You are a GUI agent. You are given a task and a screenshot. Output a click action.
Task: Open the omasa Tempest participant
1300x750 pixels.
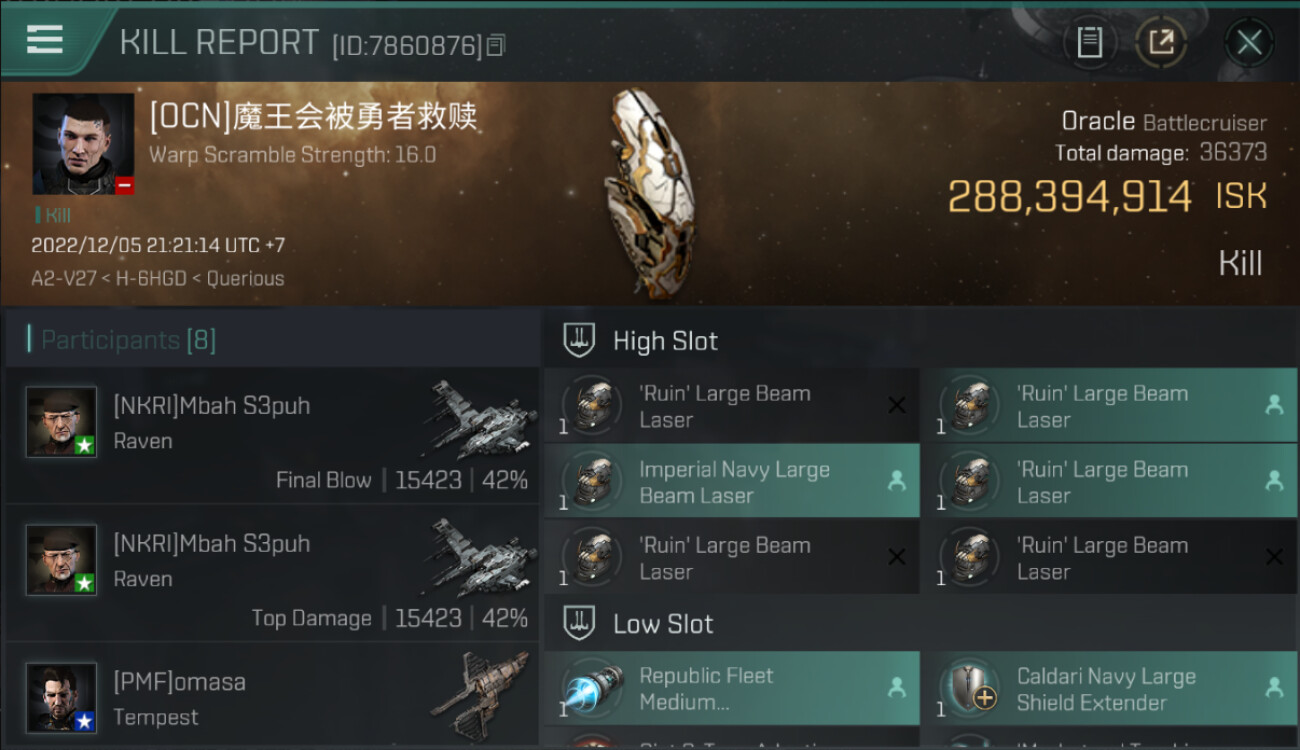pyautogui.click(x=272, y=697)
